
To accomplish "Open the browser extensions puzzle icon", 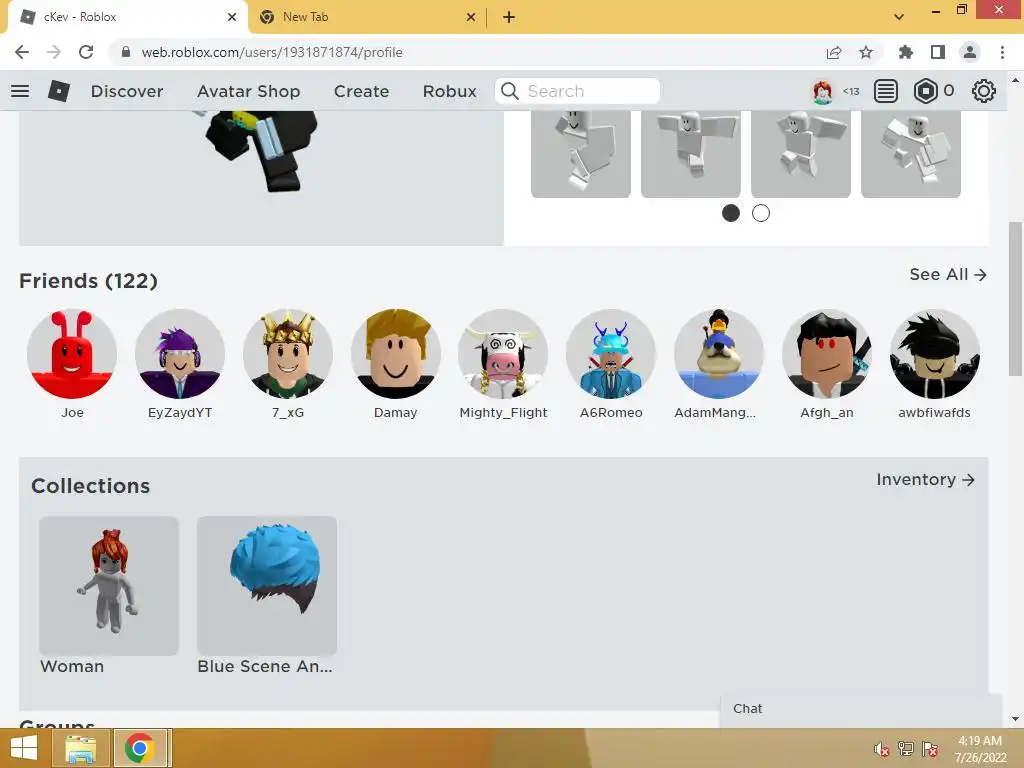I will [905, 52].
